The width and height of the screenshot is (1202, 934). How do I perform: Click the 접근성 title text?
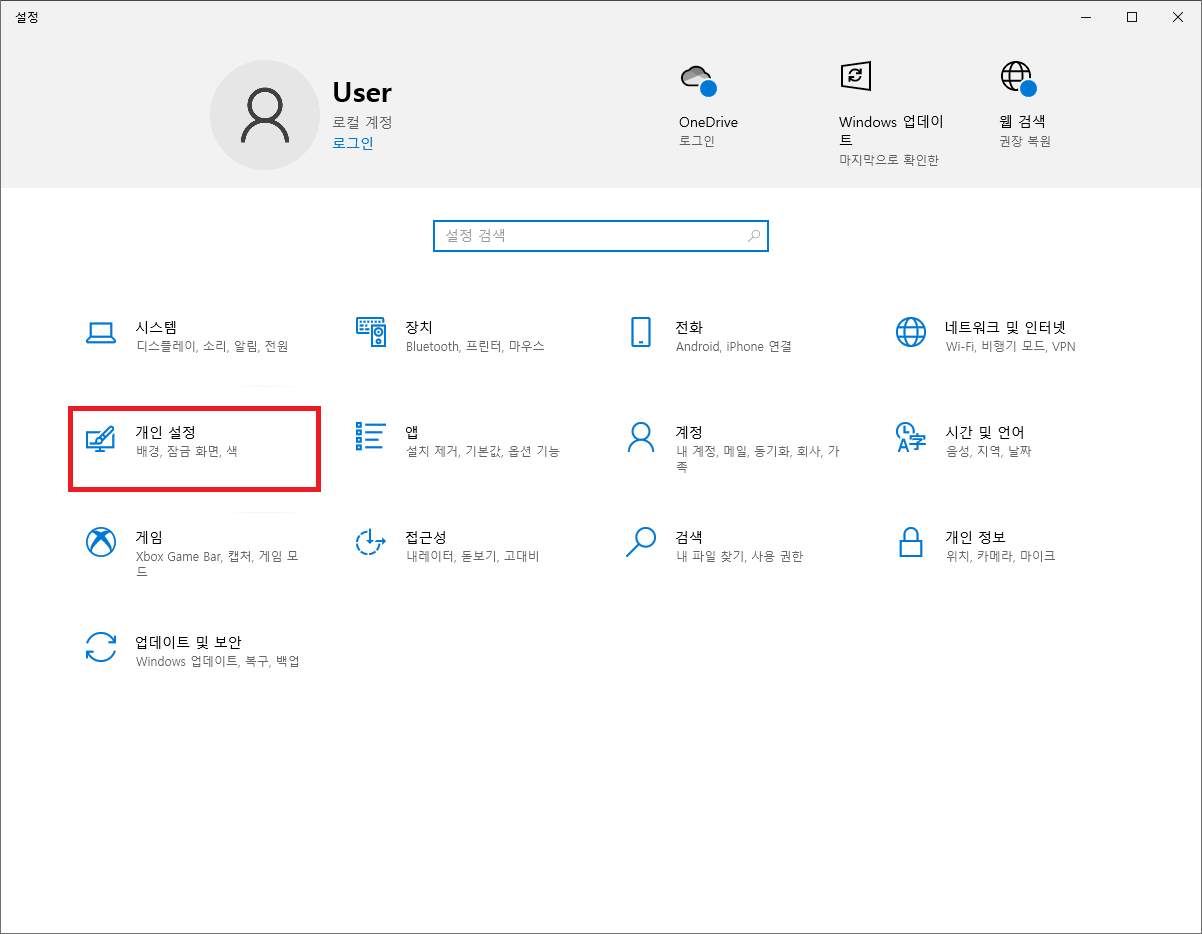pyautogui.click(x=426, y=537)
